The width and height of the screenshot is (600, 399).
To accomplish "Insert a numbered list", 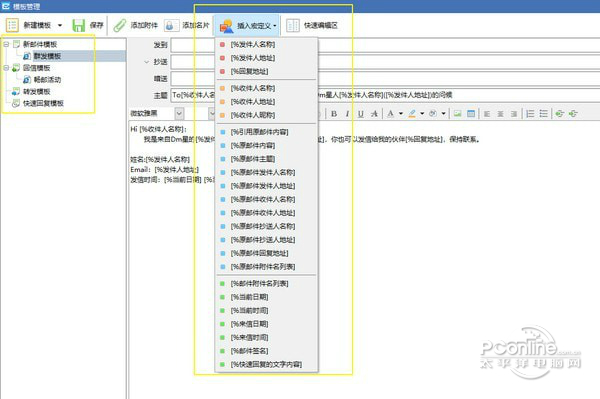I will 530,114.
